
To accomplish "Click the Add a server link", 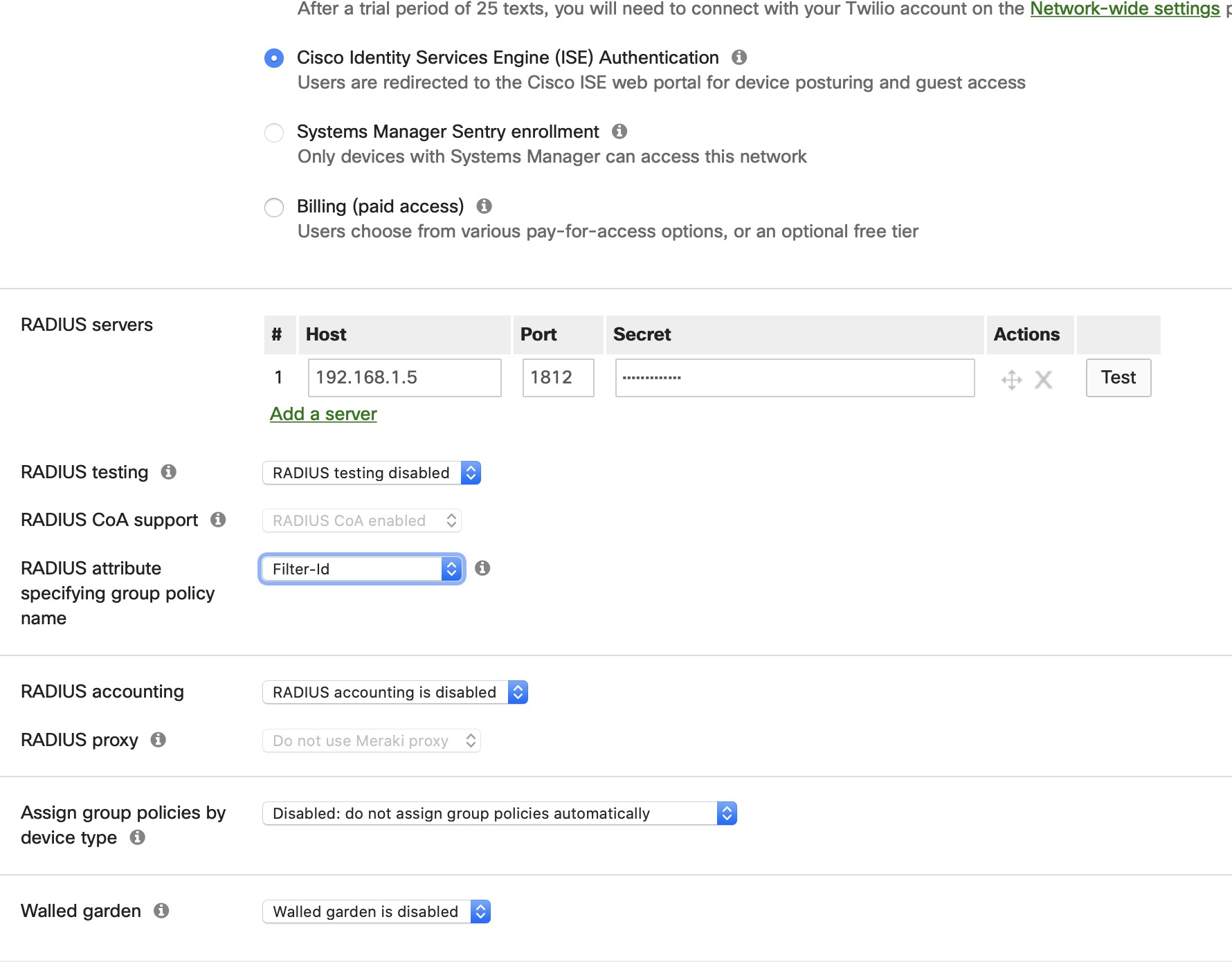I will pyautogui.click(x=323, y=413).
